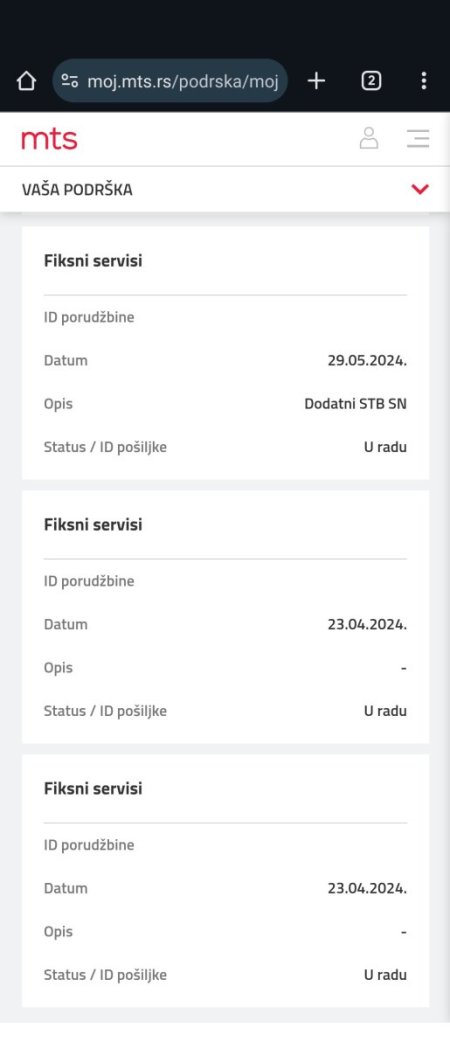Open the tab switcher showing 2 tabs
Screen dimensions: 450x1049
371,81
